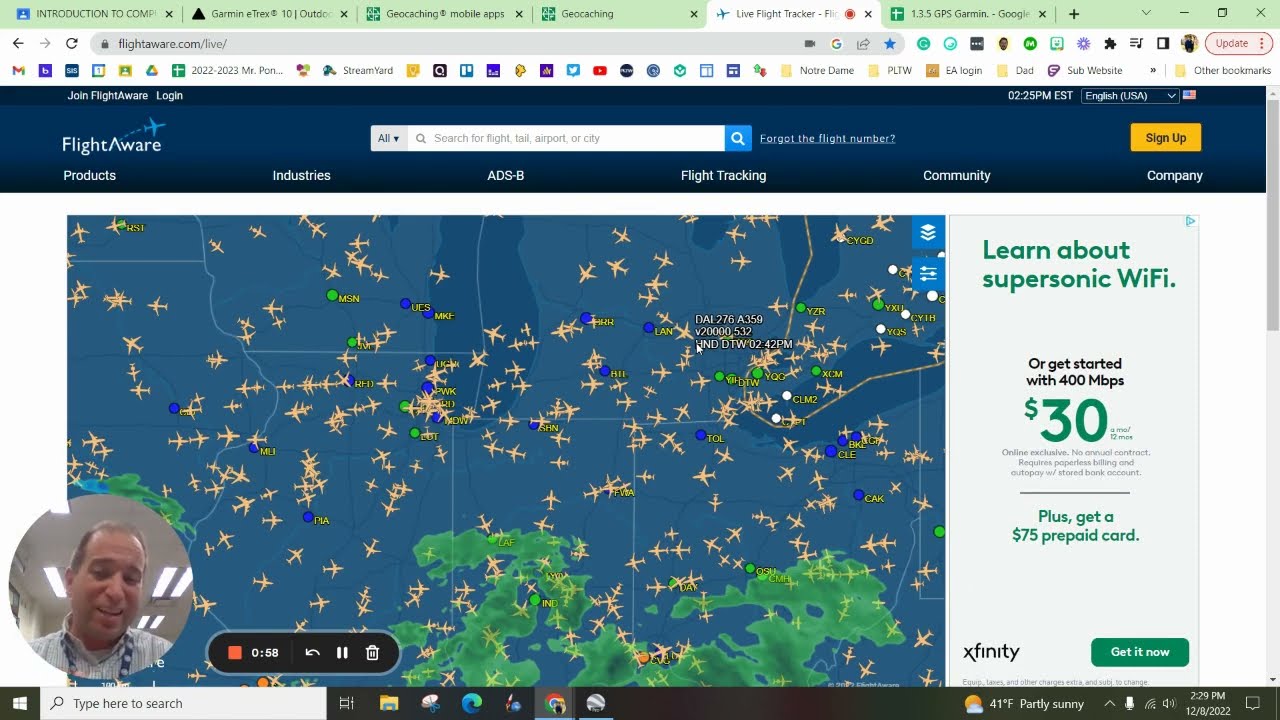Open the Industries menu
1280x720 pixels.
(301, 175)
